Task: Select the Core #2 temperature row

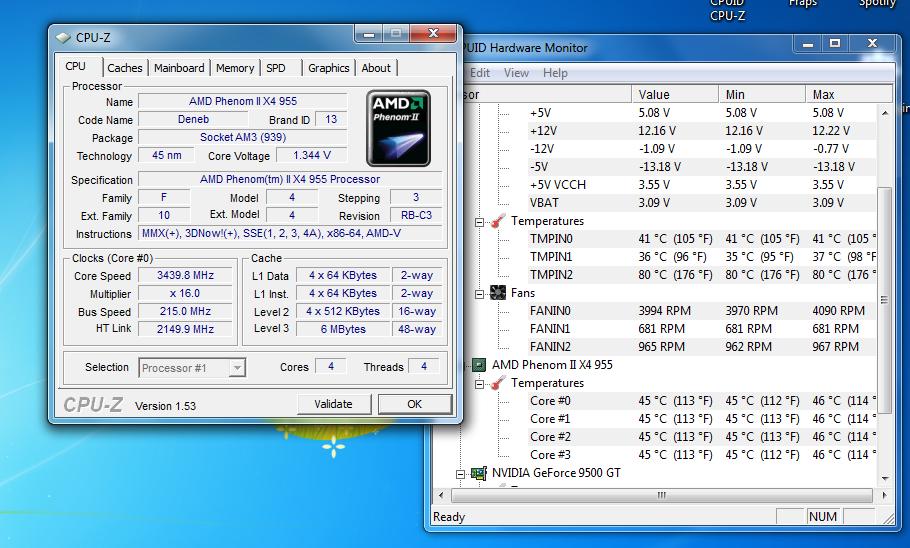Action: 702,437
